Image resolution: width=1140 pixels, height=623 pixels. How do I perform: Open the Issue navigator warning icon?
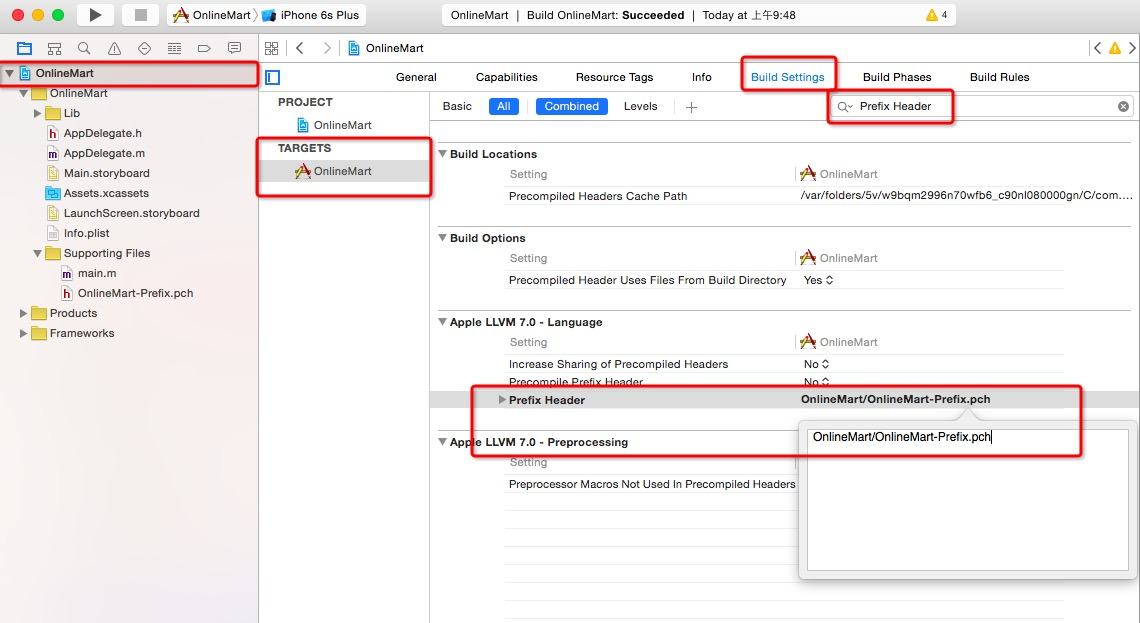[x=114, y=49]
